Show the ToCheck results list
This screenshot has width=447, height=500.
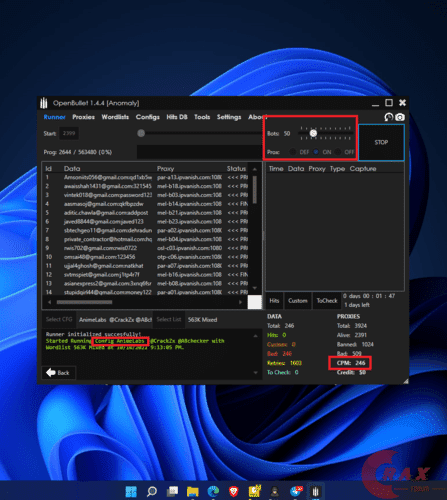tap(327, 301)
